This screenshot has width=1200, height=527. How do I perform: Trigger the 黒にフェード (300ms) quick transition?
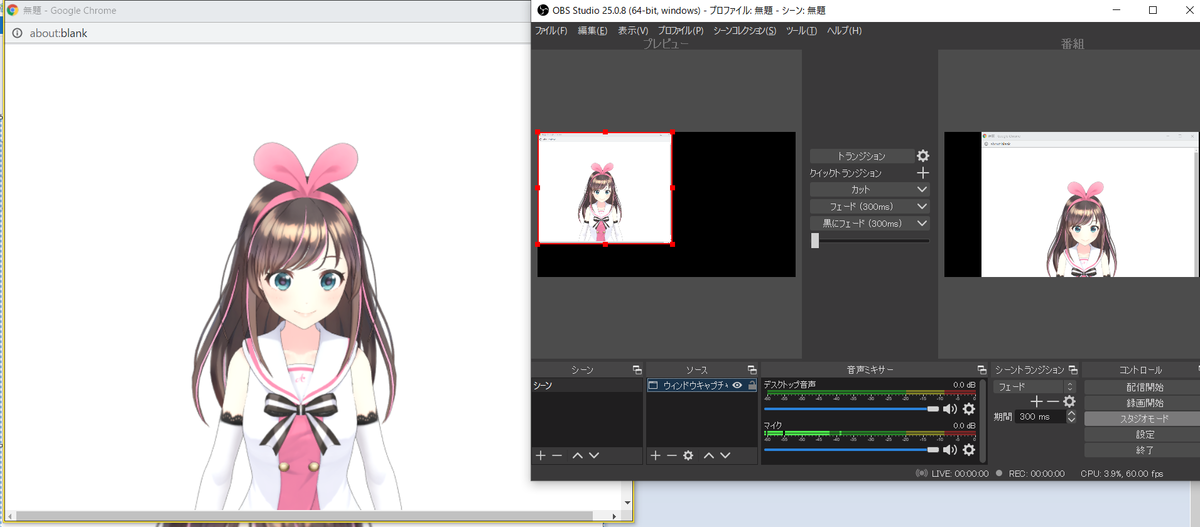861,223
